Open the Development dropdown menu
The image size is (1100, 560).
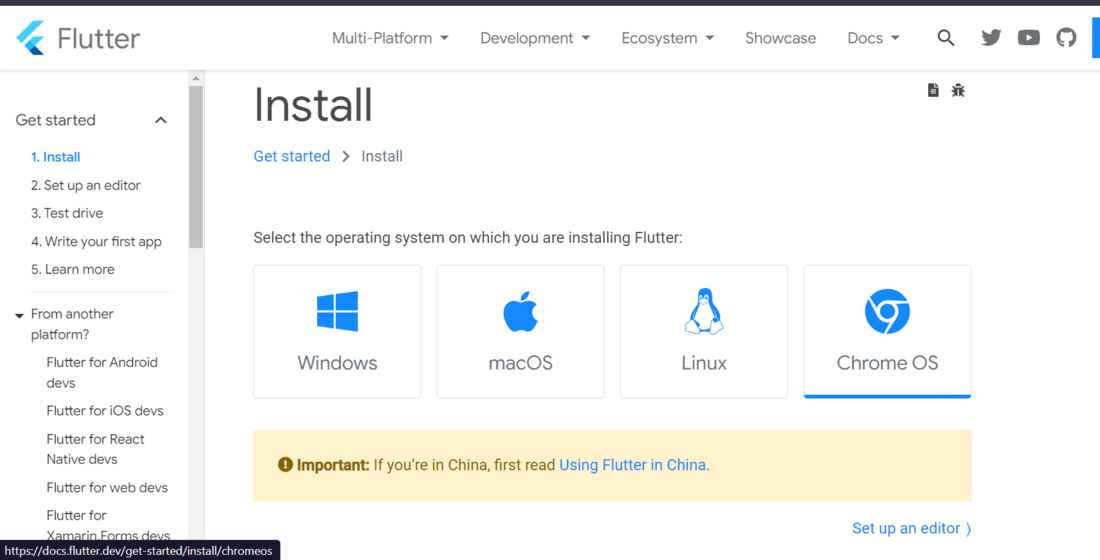coord(535,38)
